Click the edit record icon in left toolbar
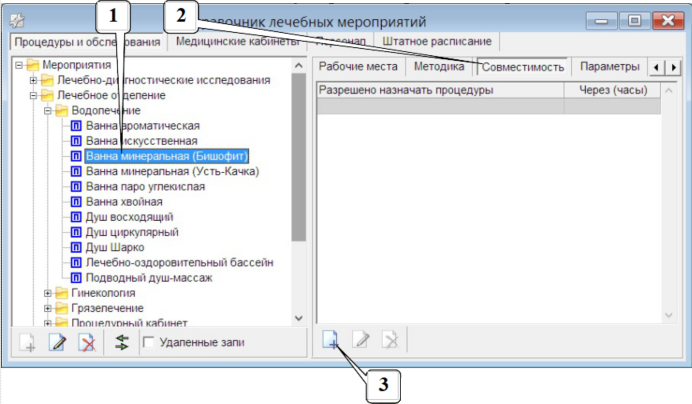 [58, 343]
